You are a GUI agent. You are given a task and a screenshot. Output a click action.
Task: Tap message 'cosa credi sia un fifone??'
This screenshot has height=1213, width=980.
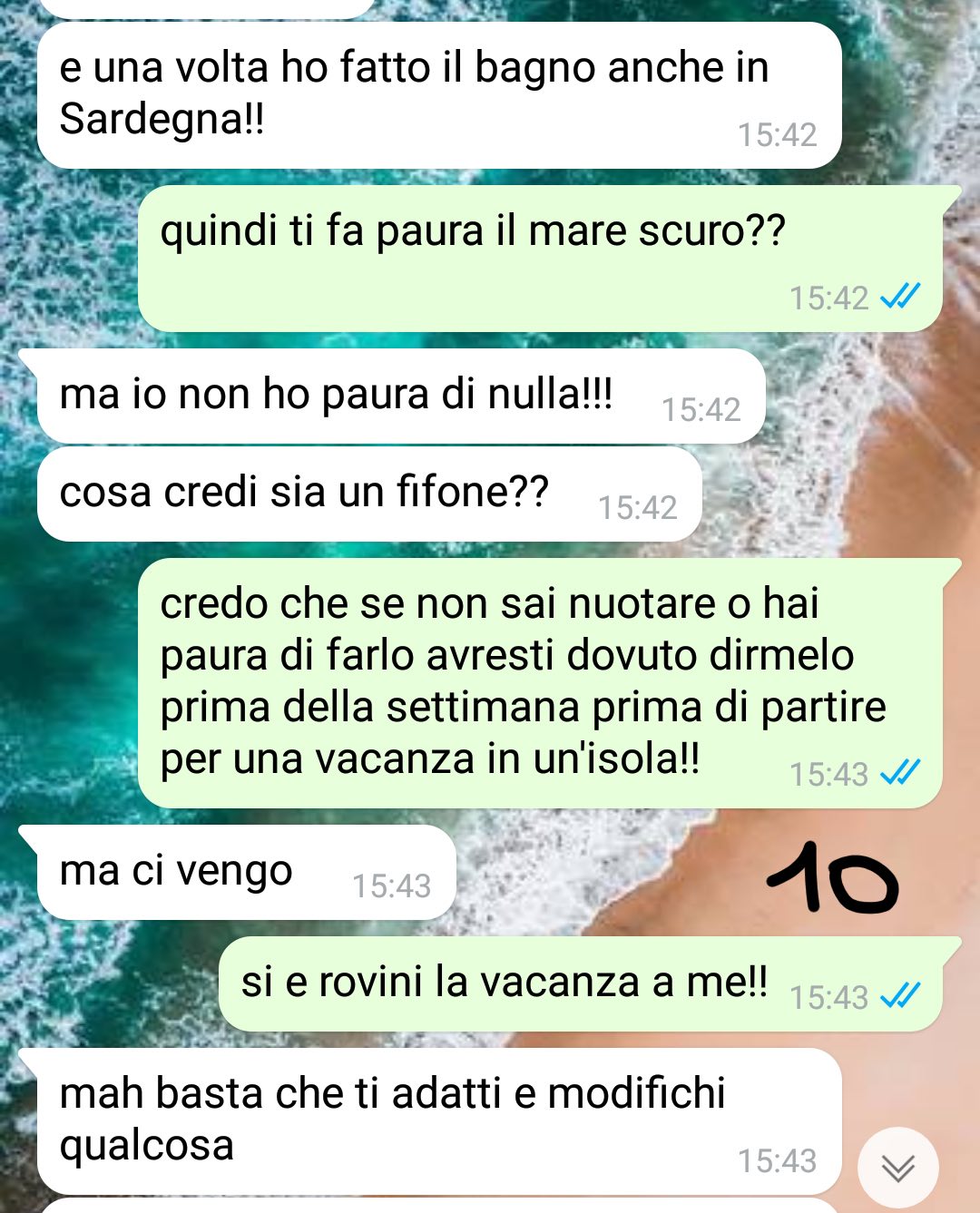tap(369, 494)
